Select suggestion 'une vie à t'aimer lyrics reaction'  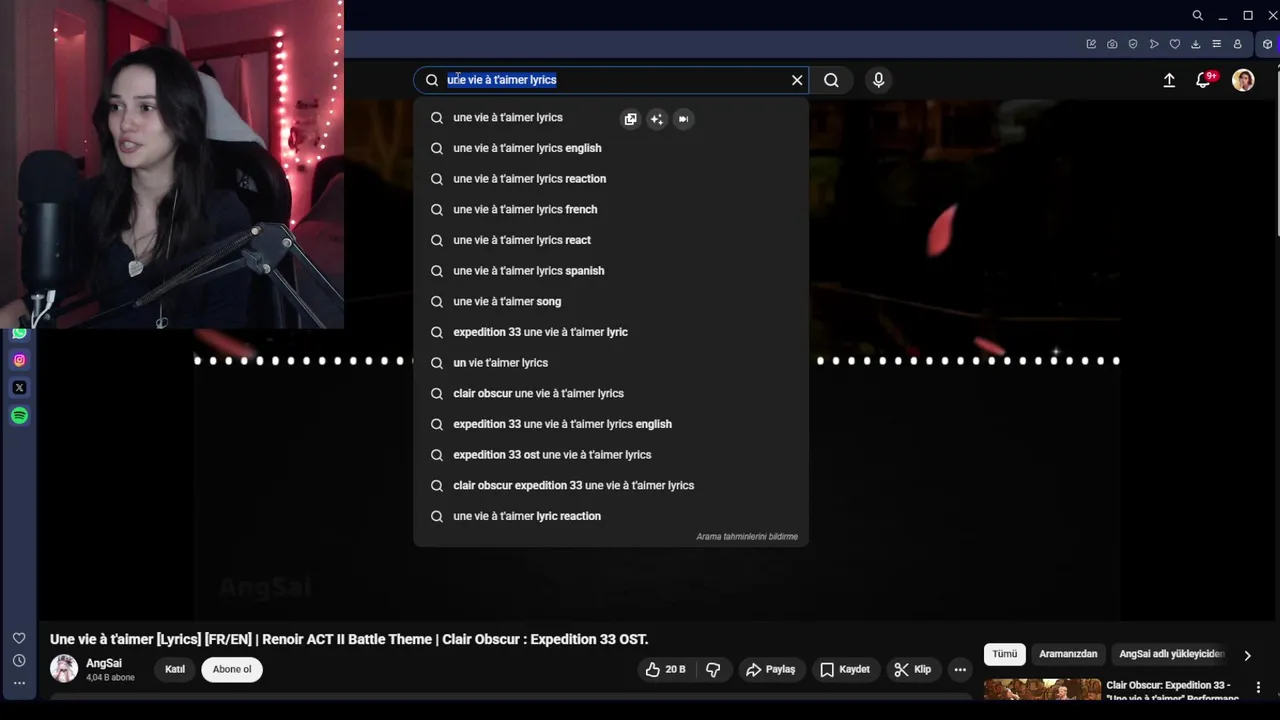tap(610, 179)
